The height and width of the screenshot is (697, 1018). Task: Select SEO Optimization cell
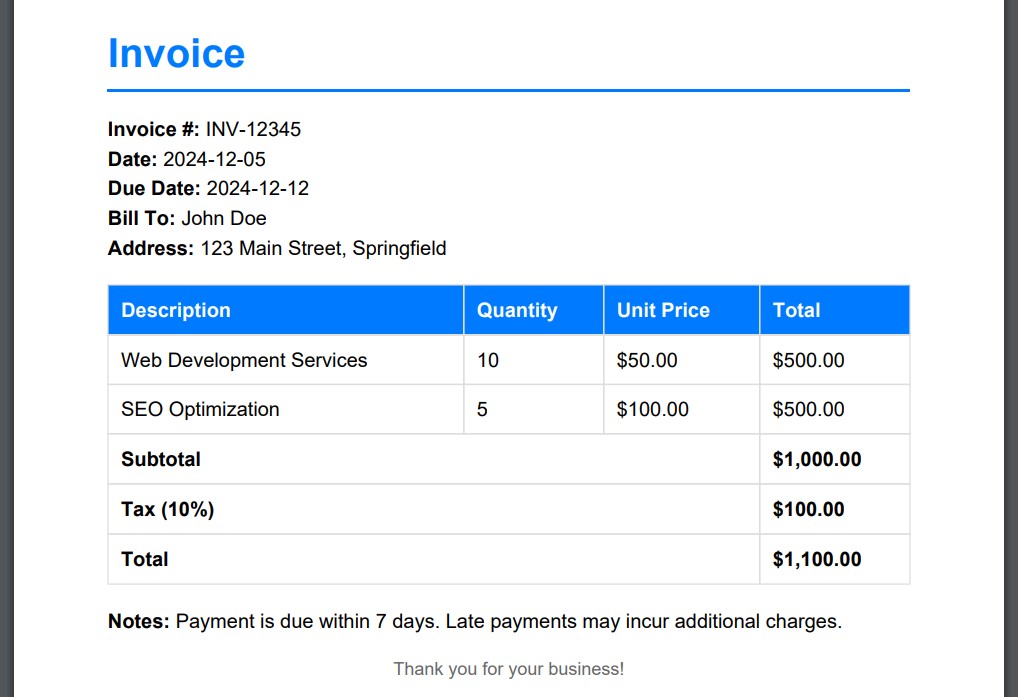[286, 410]
